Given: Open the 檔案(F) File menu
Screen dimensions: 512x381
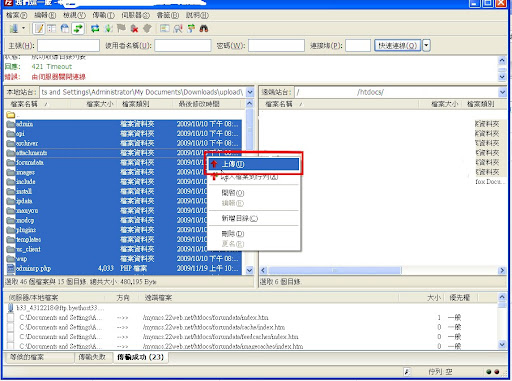Looking at the screenshot, I should (x=16, y=15).
